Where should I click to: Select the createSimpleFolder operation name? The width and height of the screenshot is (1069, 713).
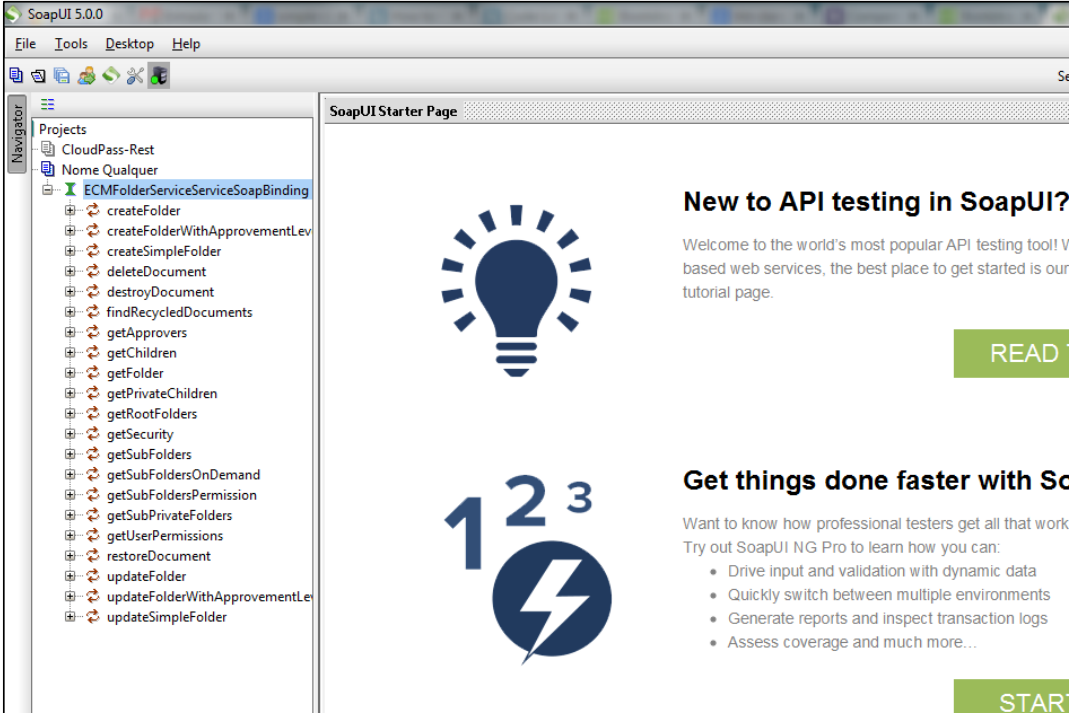[x=164, y=251]
